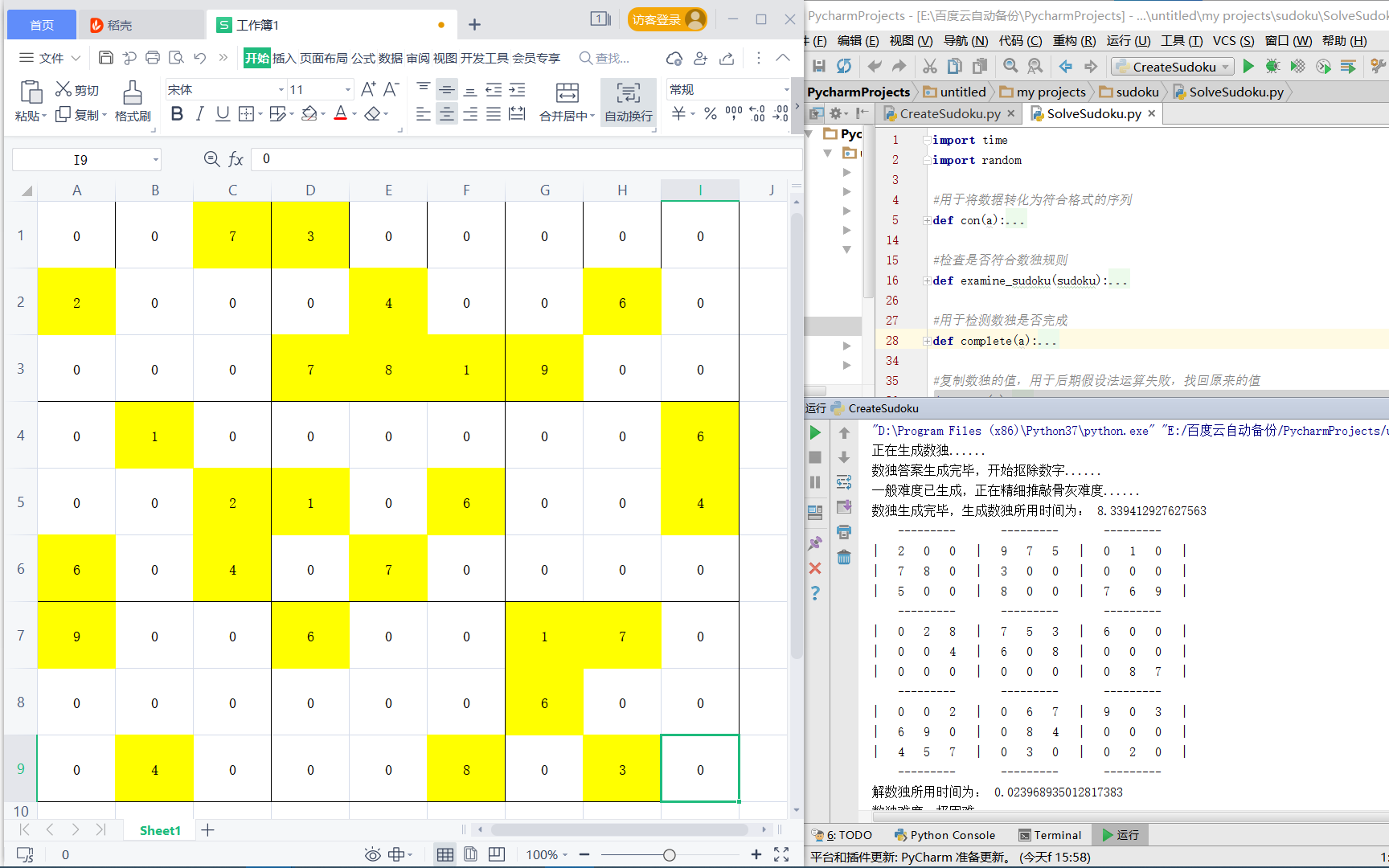This screenshot has height=868, width=1389.
Task: Toggle bold formatting
Action: pos(176,114)
